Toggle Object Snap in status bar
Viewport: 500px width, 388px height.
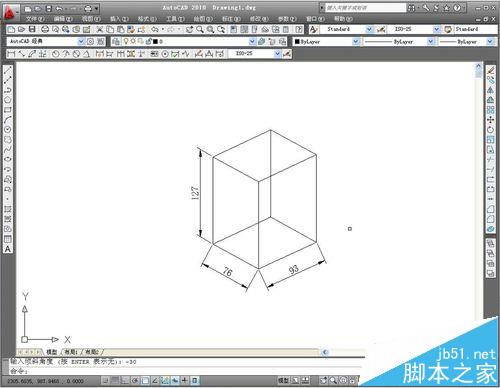pos(145,380)
